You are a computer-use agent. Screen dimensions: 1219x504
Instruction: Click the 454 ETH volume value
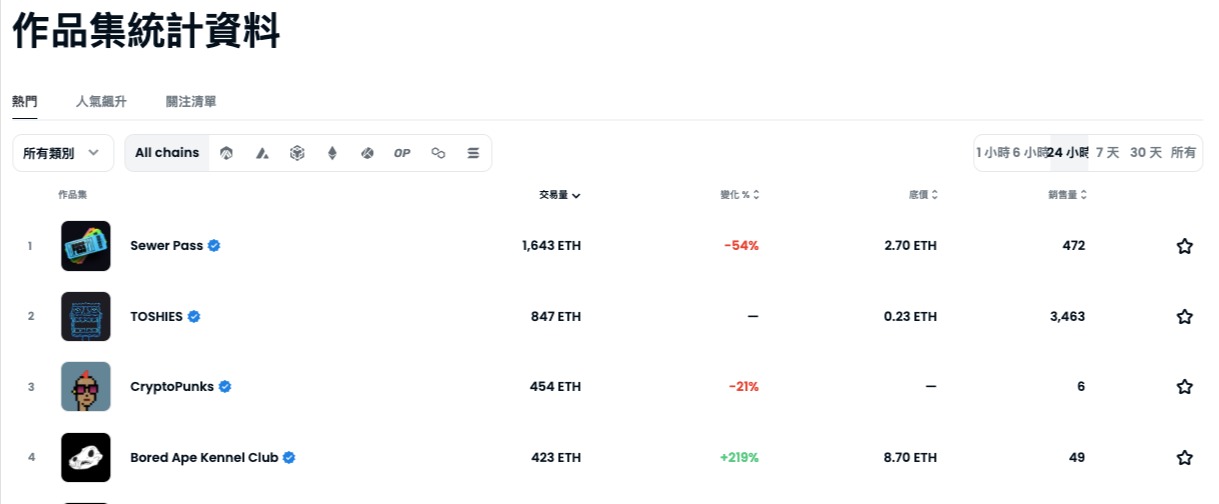click(555, 387)
